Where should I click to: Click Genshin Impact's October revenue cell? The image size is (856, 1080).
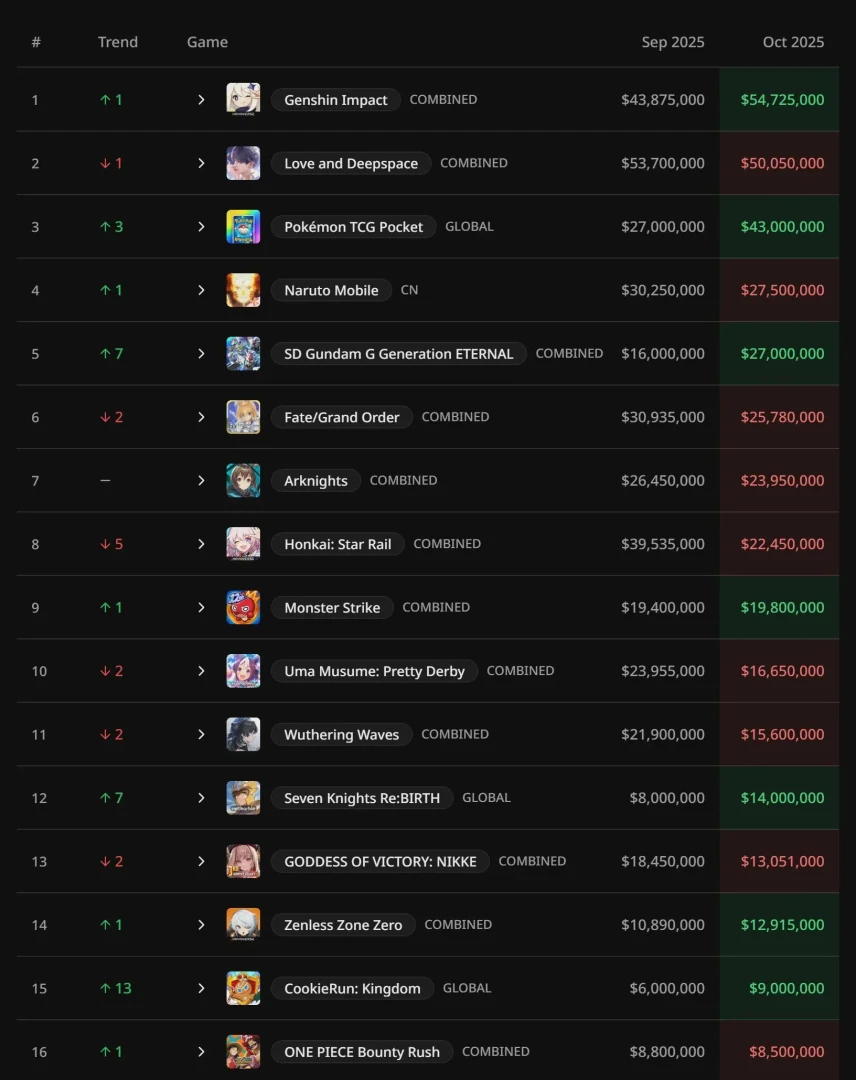coord(782,100)
